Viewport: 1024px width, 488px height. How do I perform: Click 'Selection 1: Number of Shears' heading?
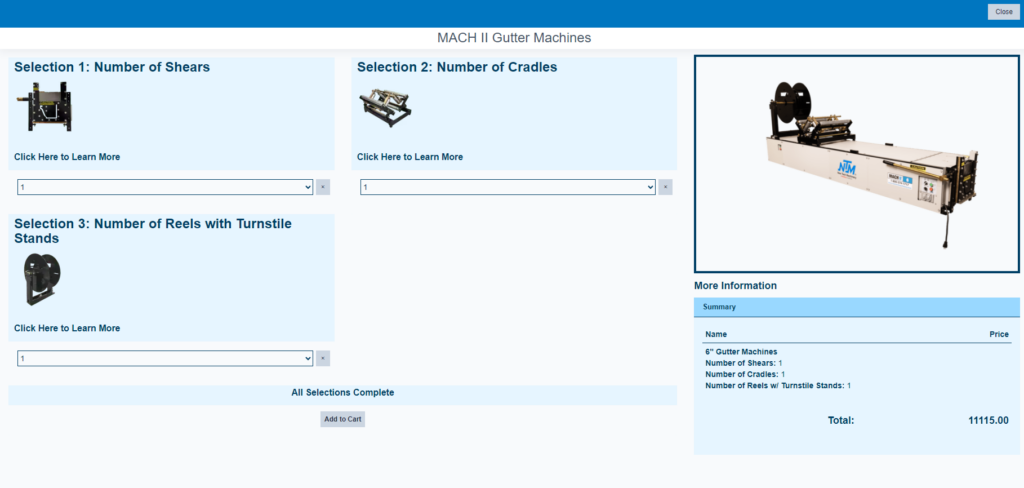pyautogui.click(x=112, y=67)
